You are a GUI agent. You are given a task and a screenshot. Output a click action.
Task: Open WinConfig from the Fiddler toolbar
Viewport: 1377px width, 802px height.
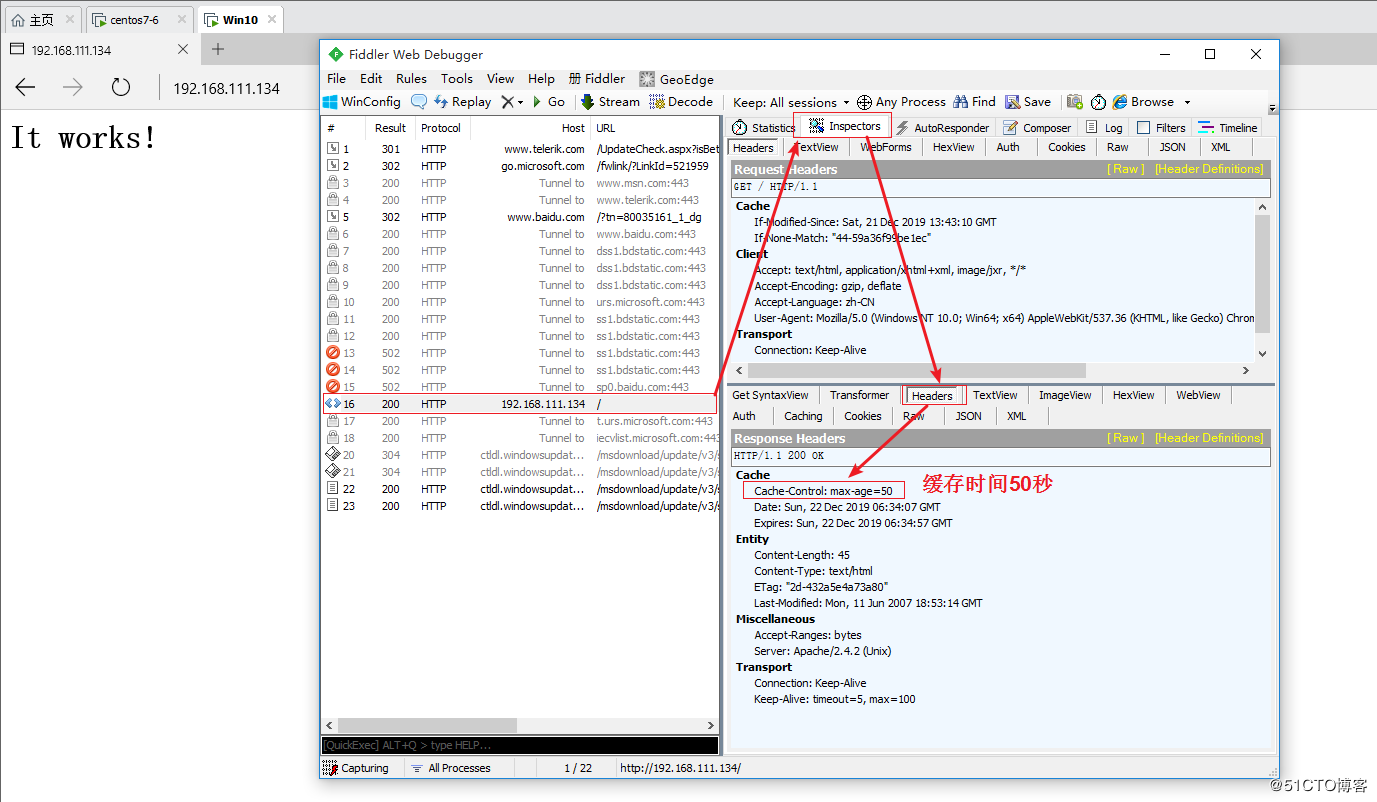(x=362, y=102)
